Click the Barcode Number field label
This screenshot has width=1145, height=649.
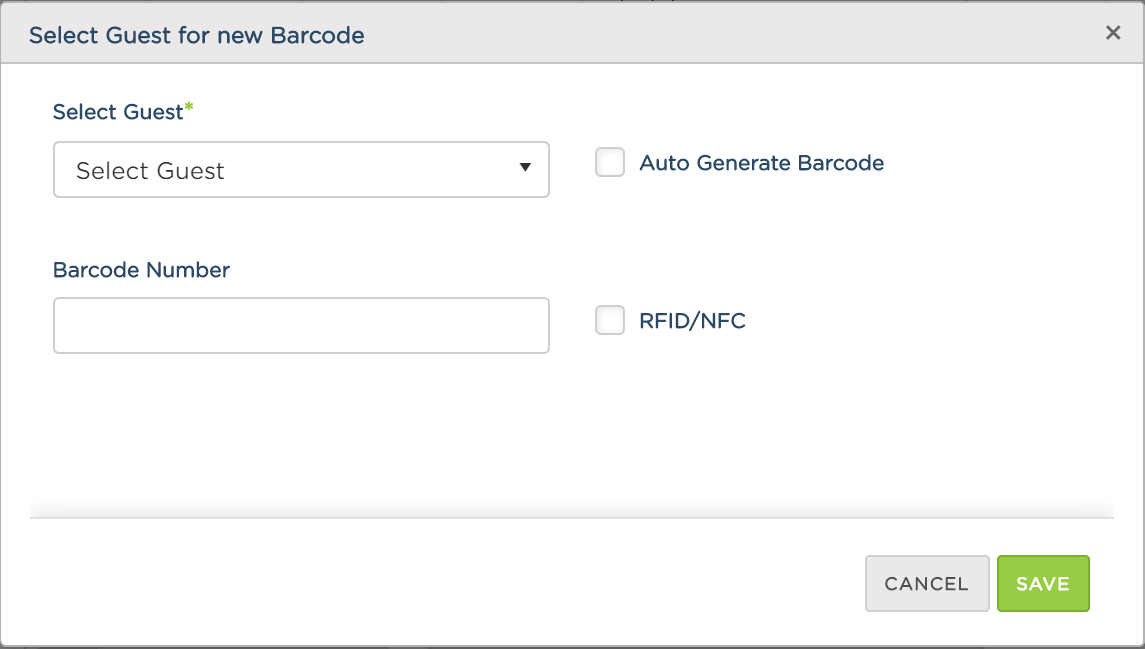point(142,270)
